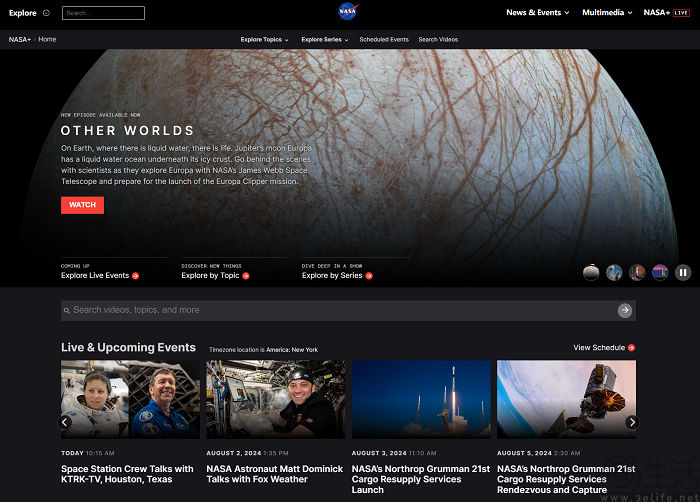Pause the hero carousel
The image size is (700, 502).
[x=683, y=272]
